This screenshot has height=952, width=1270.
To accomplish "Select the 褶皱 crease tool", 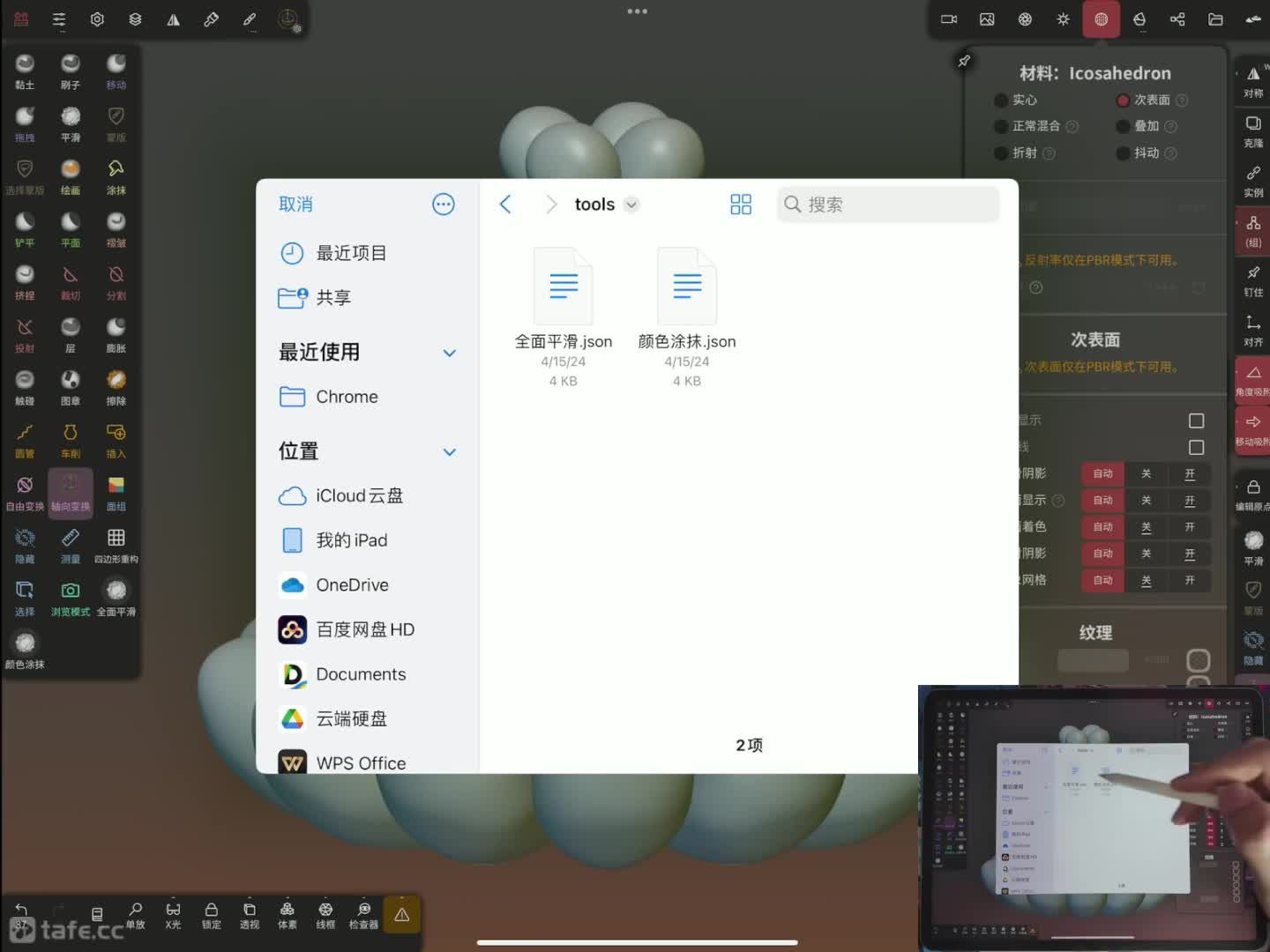I will [116, 229].
